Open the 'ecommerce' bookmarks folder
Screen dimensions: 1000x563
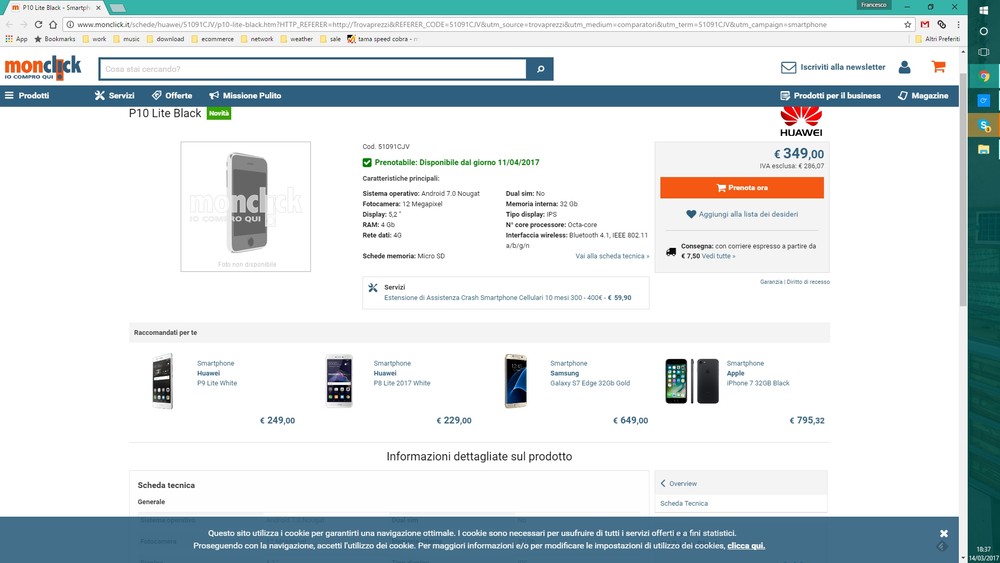(x=212, y=39)
